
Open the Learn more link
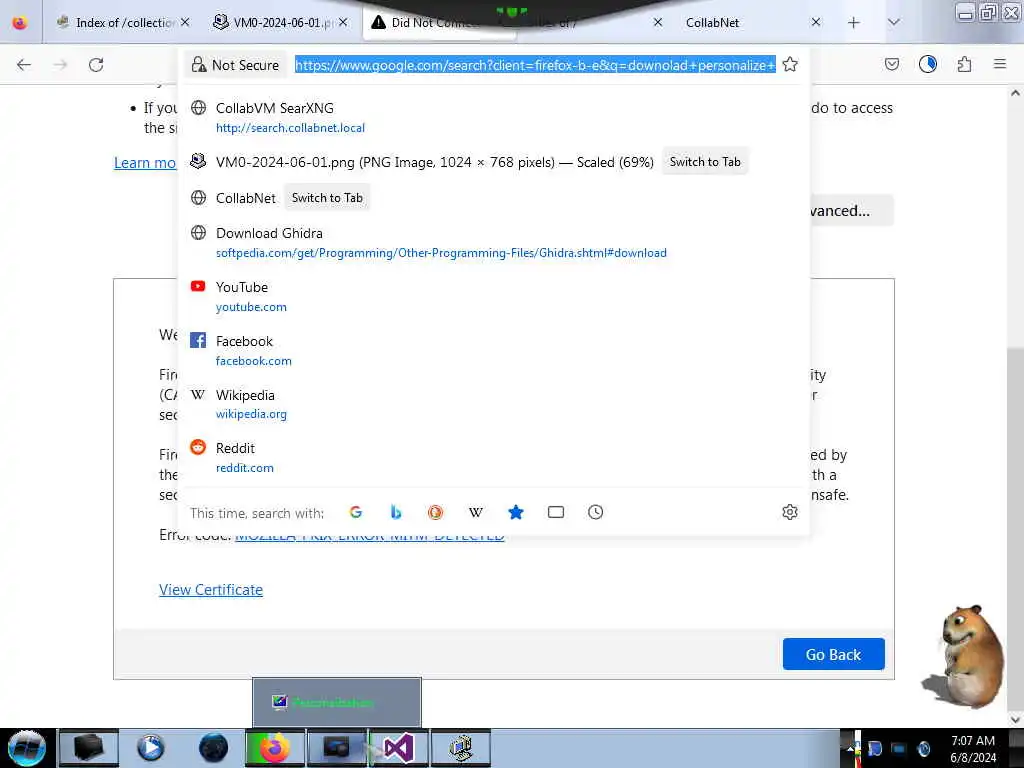pos(145,163)
